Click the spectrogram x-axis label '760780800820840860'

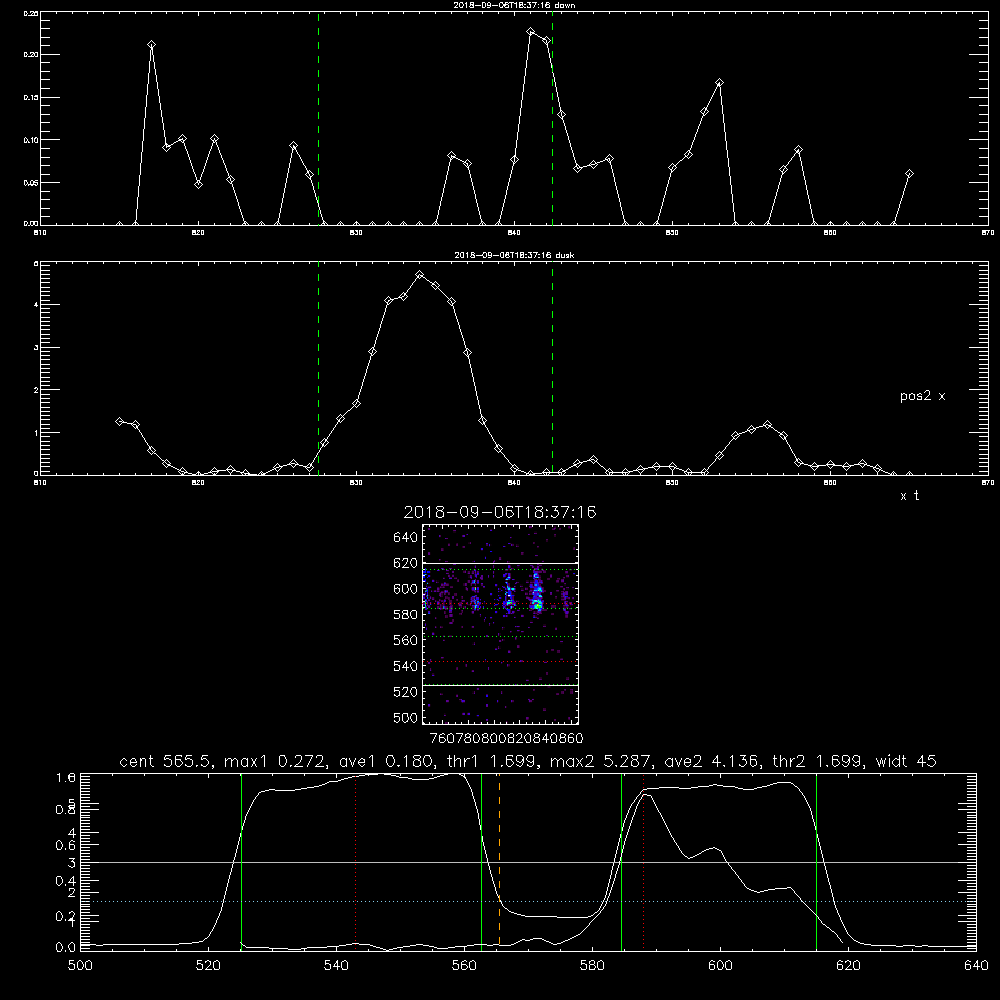coord(507,738)
